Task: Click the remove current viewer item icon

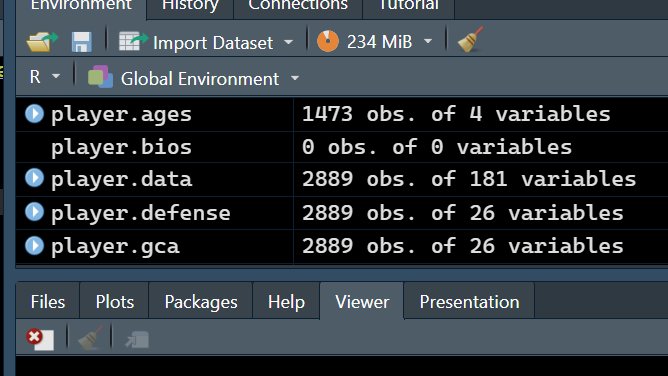Action: pos(40,339)
